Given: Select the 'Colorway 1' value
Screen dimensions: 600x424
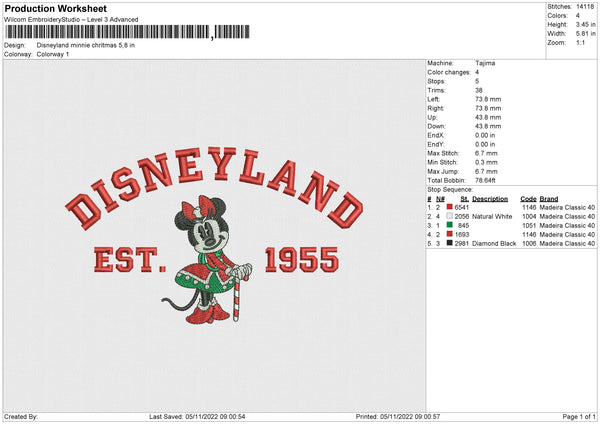Looking at the screenshot, I should point(53,54).
